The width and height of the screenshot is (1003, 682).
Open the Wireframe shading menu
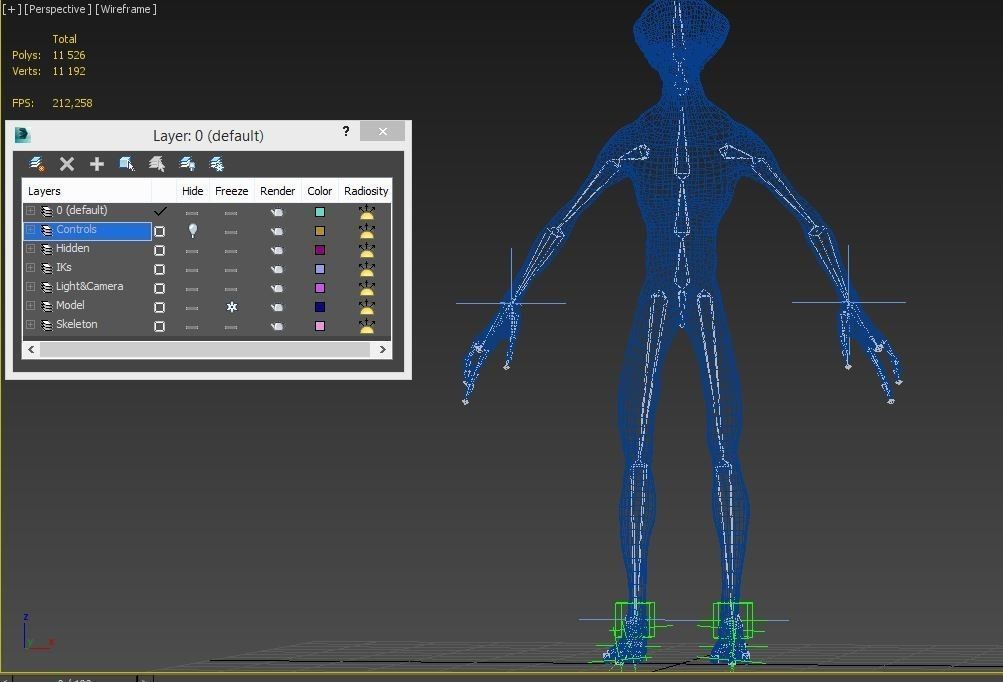click(x=125, y=9)
